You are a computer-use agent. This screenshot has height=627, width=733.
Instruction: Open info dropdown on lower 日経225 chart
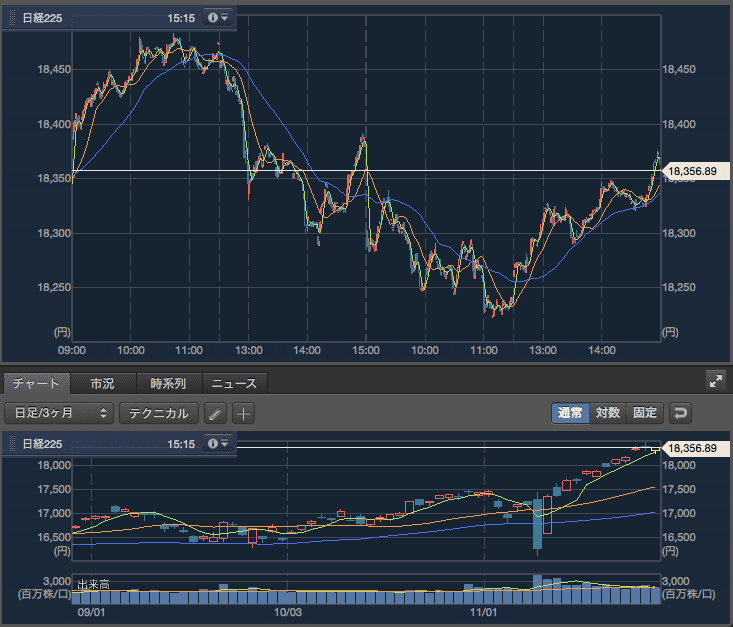[x=218, y=443]
